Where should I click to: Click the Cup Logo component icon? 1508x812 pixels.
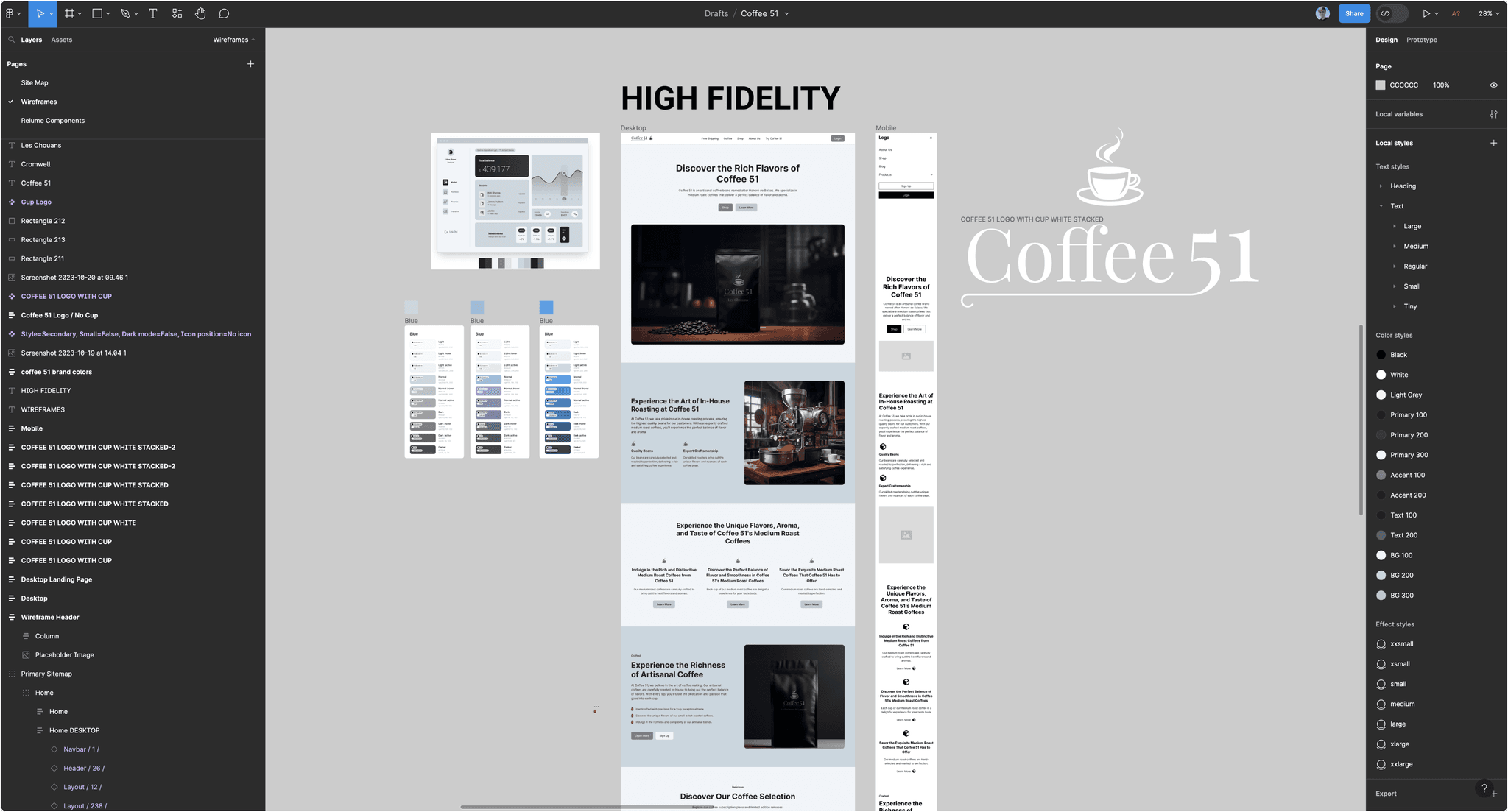point(12,202)
